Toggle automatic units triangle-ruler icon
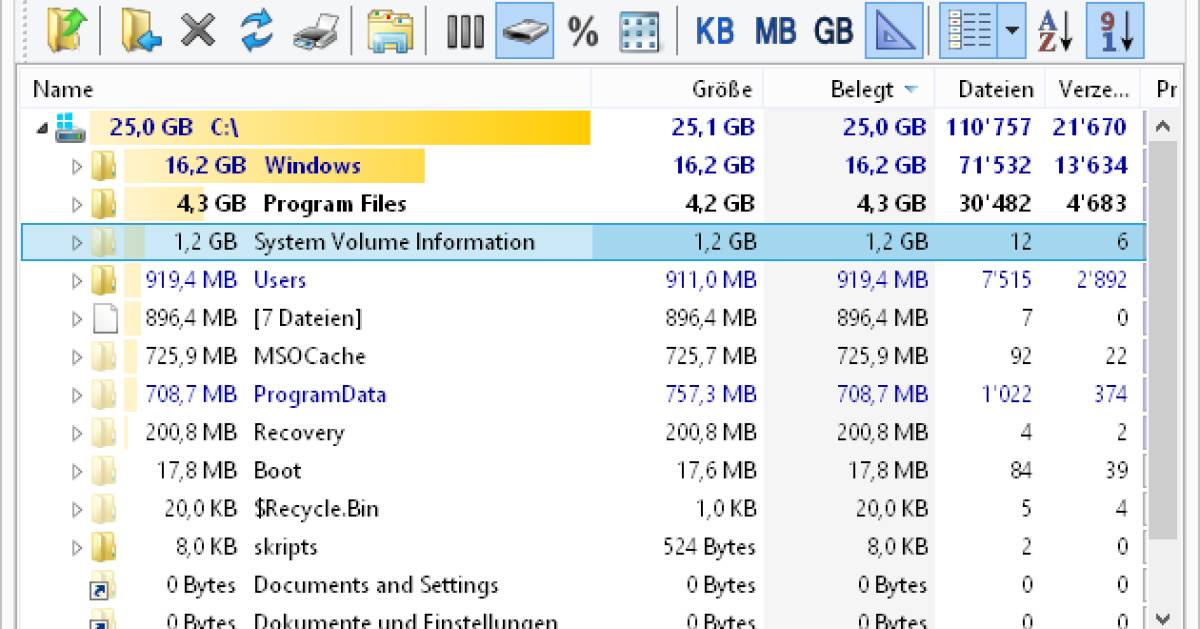This screenshot has height=629, width=1200. coord(894,32)
